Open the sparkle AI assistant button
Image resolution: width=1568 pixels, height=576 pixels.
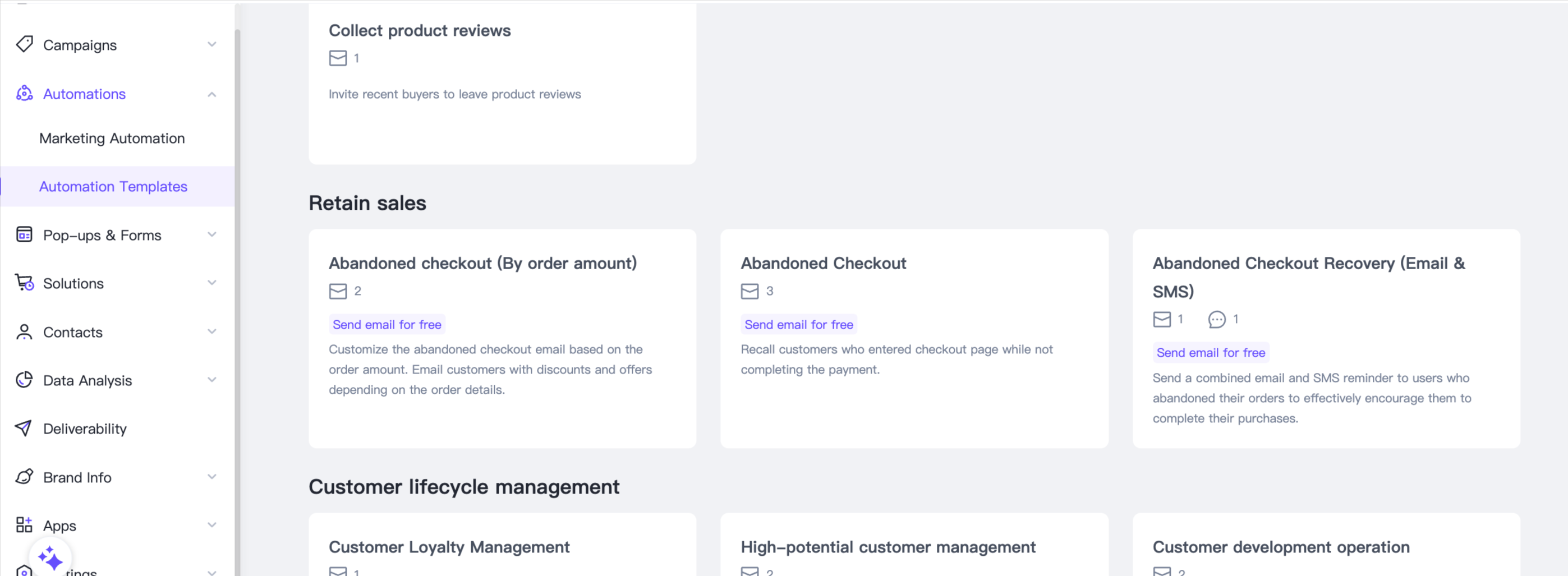tap(50, 557)
